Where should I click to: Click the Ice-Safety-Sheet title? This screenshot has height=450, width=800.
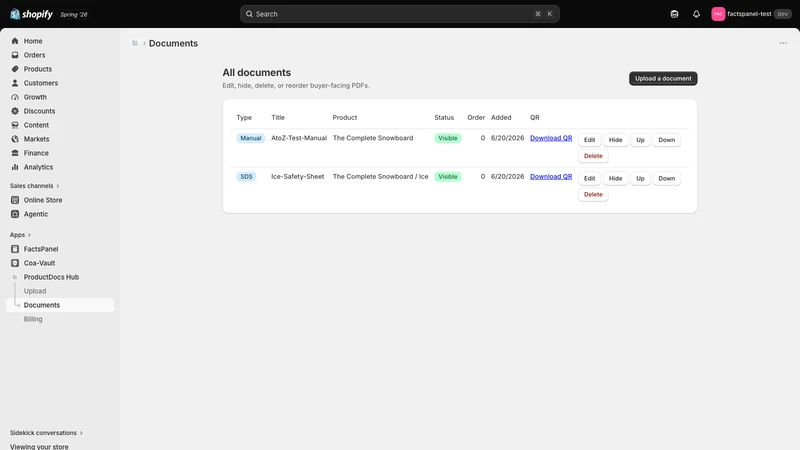pos(297,177)
